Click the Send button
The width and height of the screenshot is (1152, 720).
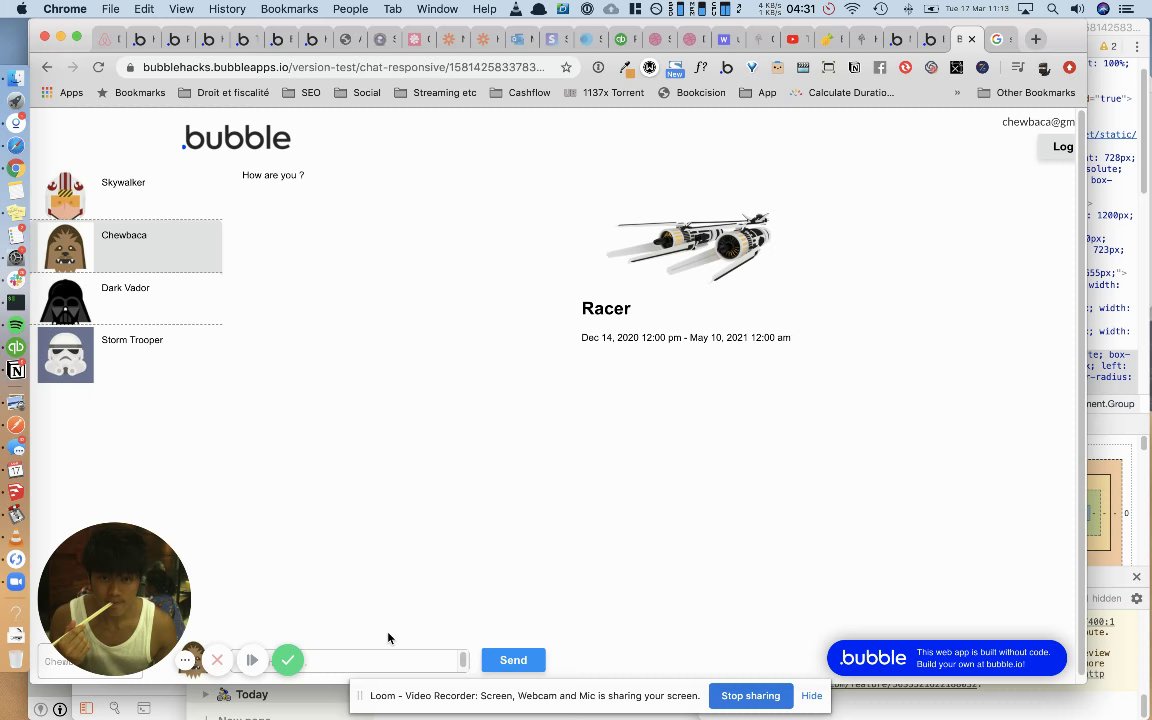(x=514, y=660)
